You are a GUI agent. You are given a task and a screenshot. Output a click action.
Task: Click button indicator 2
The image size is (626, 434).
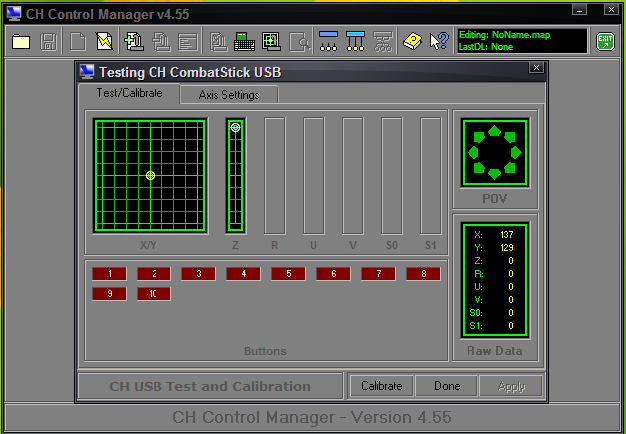coord(154,274)
